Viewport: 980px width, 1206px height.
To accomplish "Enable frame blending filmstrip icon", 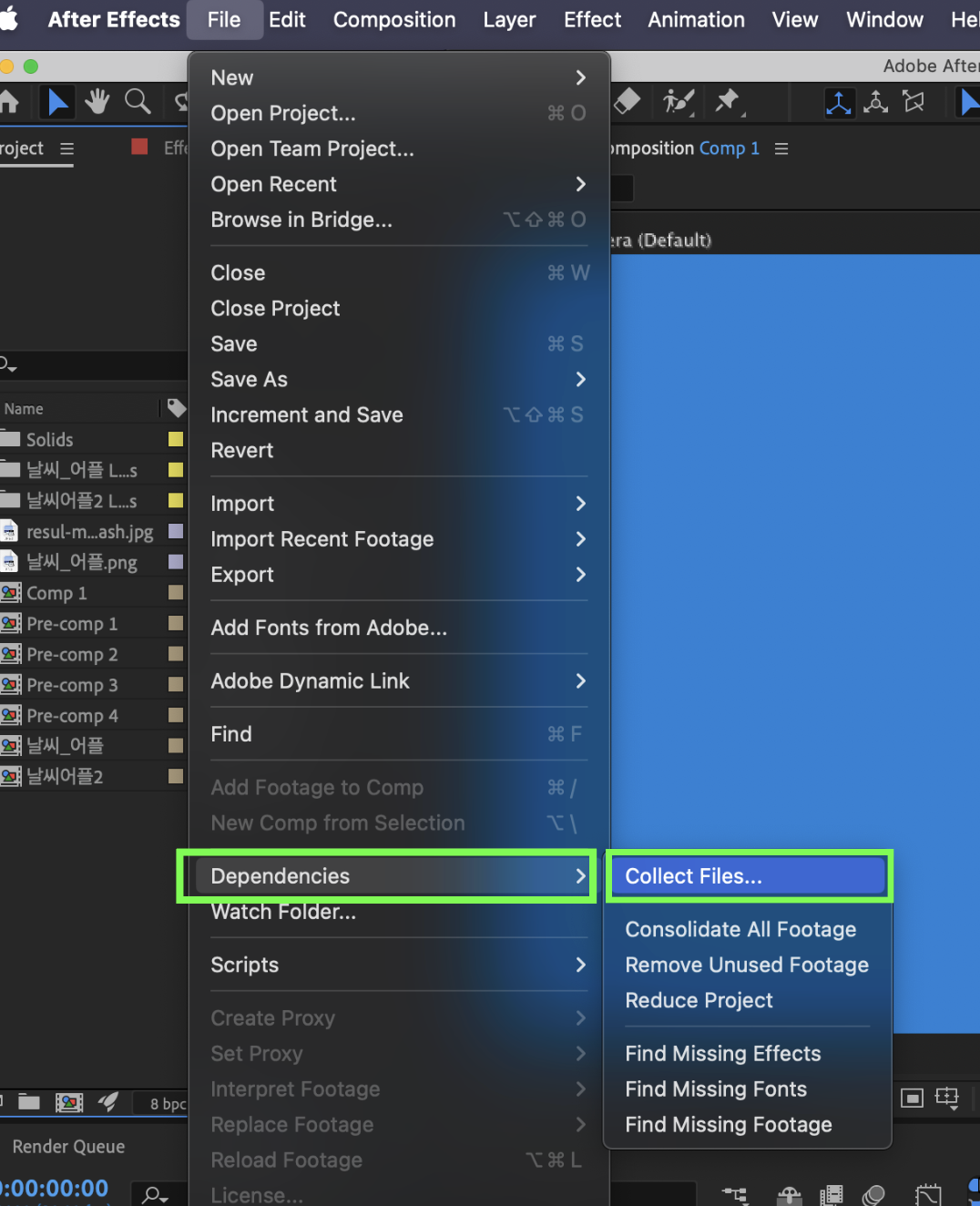I will click(x=832, y=1194).
